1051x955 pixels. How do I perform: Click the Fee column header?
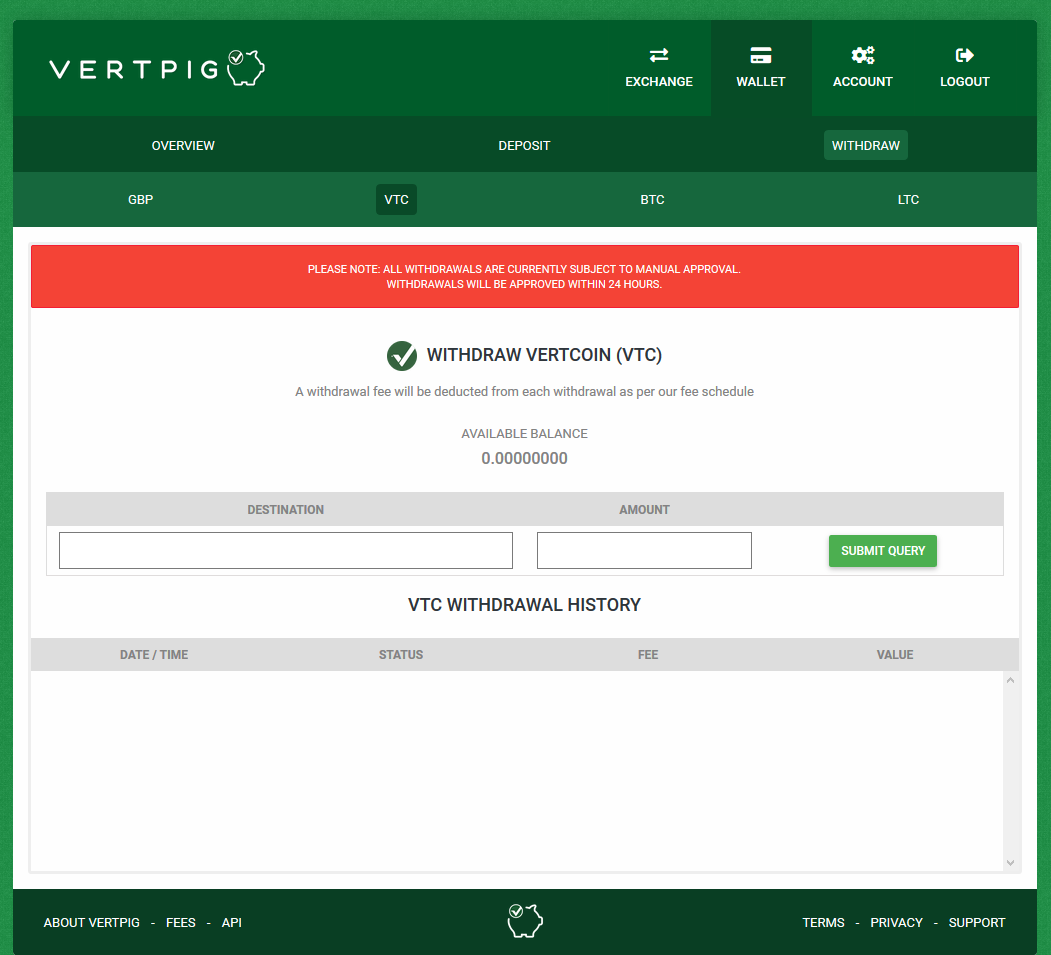pyautogui.click(x=648, y=655)
